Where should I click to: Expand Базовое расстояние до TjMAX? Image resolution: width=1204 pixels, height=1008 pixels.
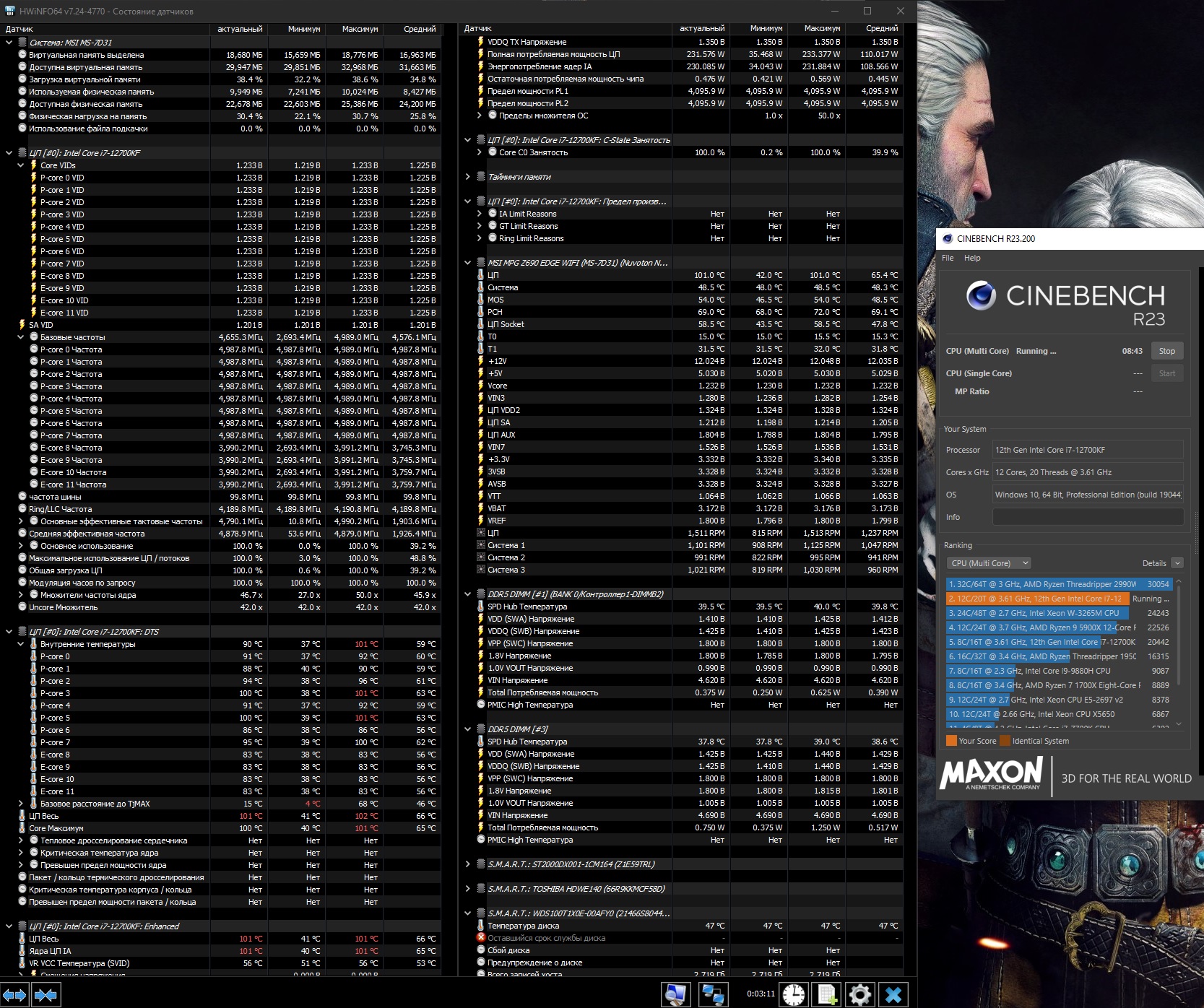(21, 804)
